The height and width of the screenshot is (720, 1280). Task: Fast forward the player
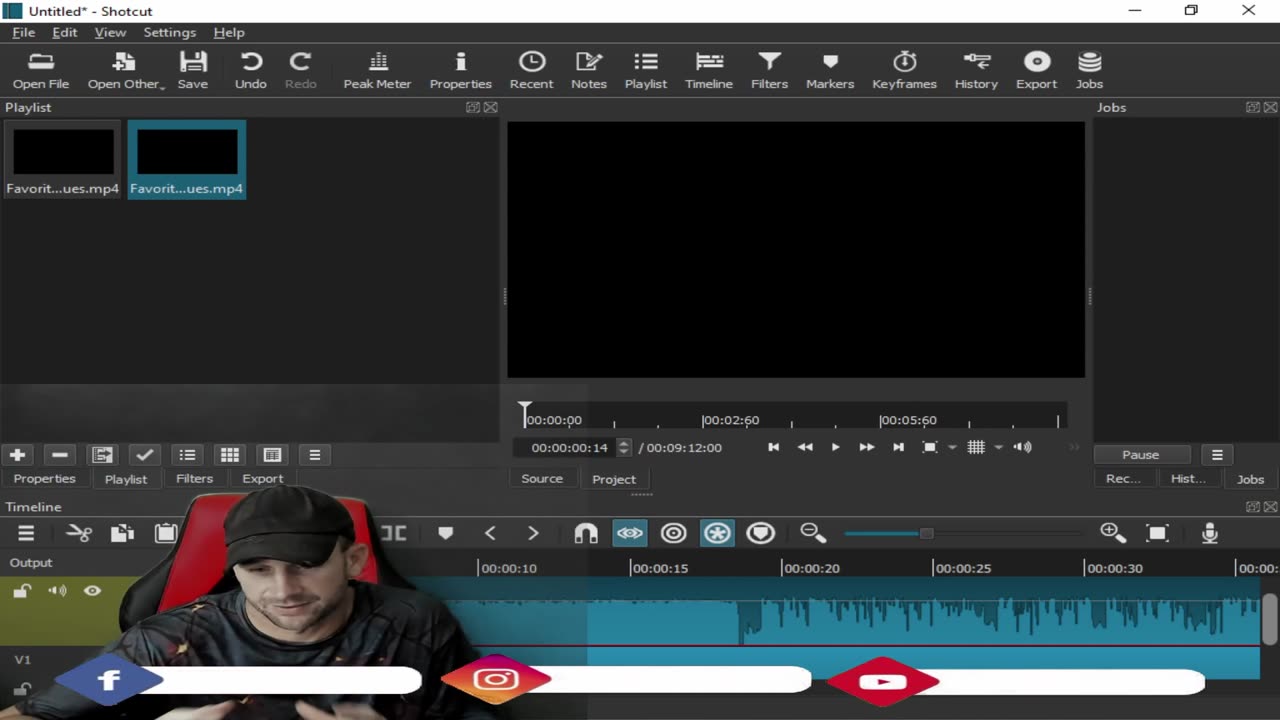click(x=867, y=447)
